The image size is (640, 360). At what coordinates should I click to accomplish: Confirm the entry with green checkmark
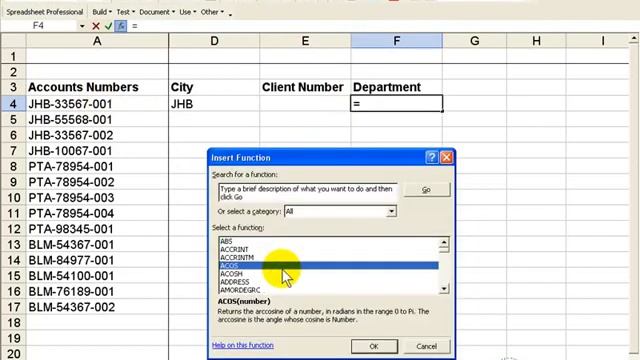(x=108, y=26)
